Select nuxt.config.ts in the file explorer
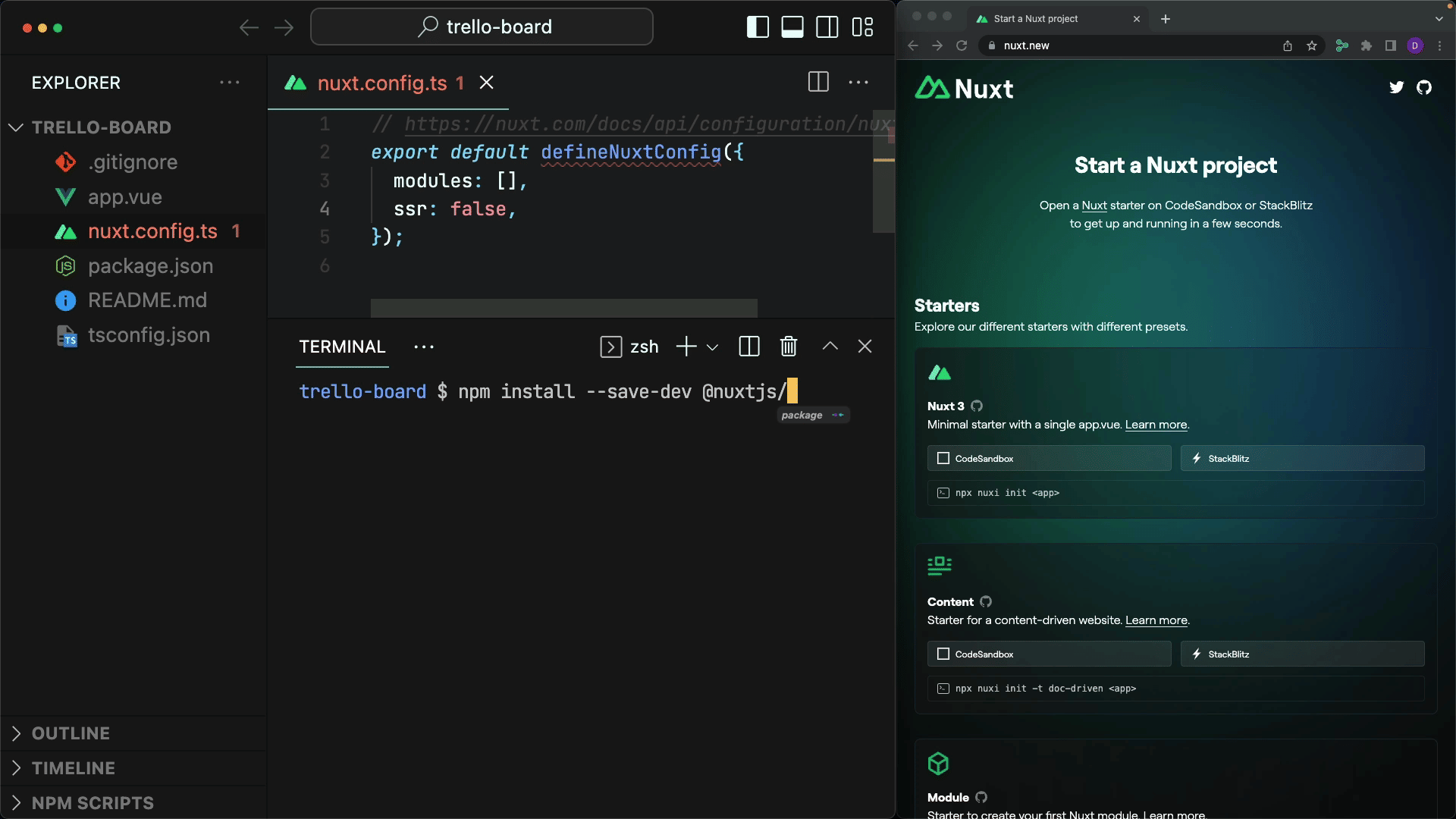This screenshot has width=1456, height=819. tap(133, 231)
